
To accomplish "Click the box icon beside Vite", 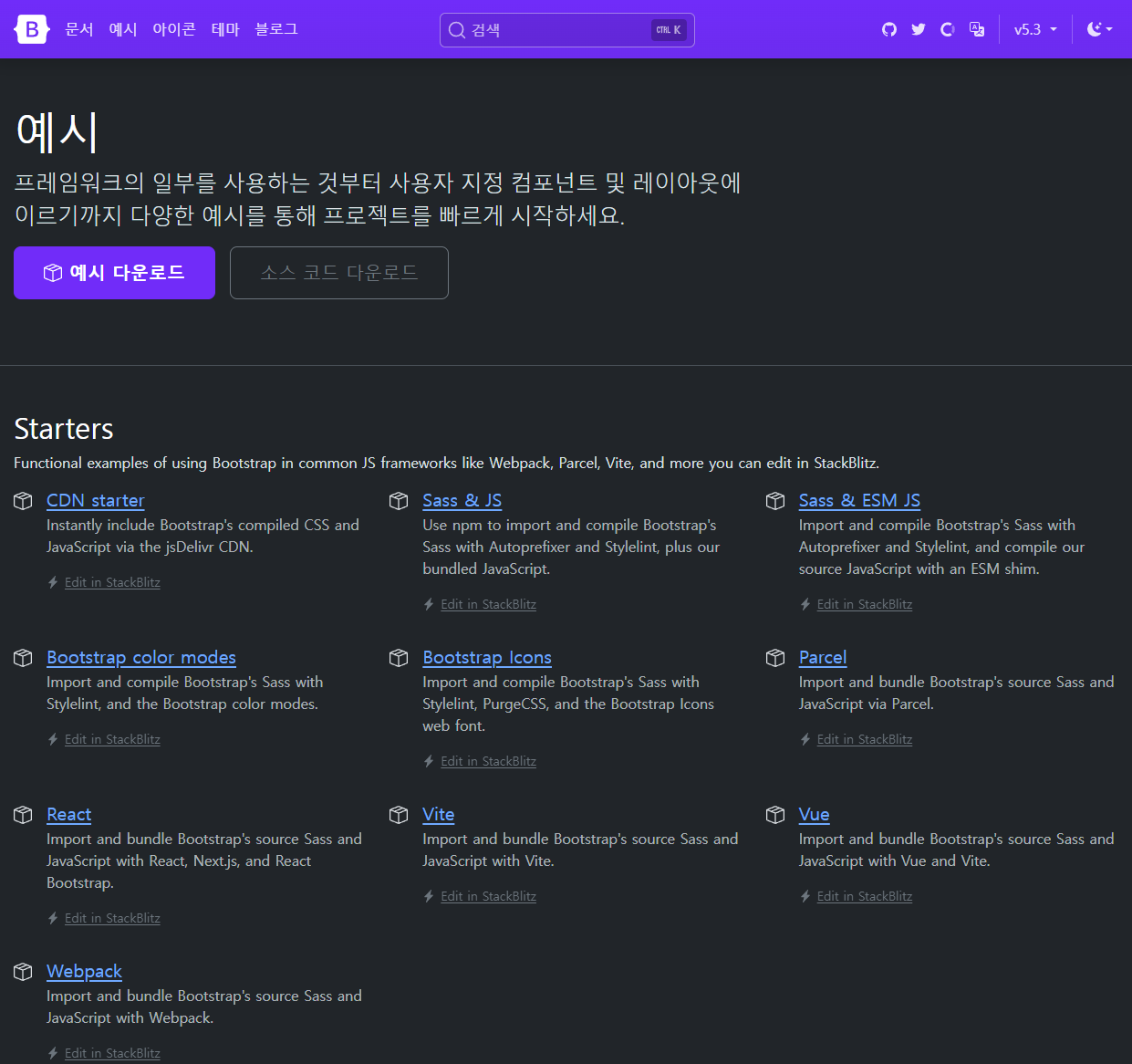I will click(399, 815).
